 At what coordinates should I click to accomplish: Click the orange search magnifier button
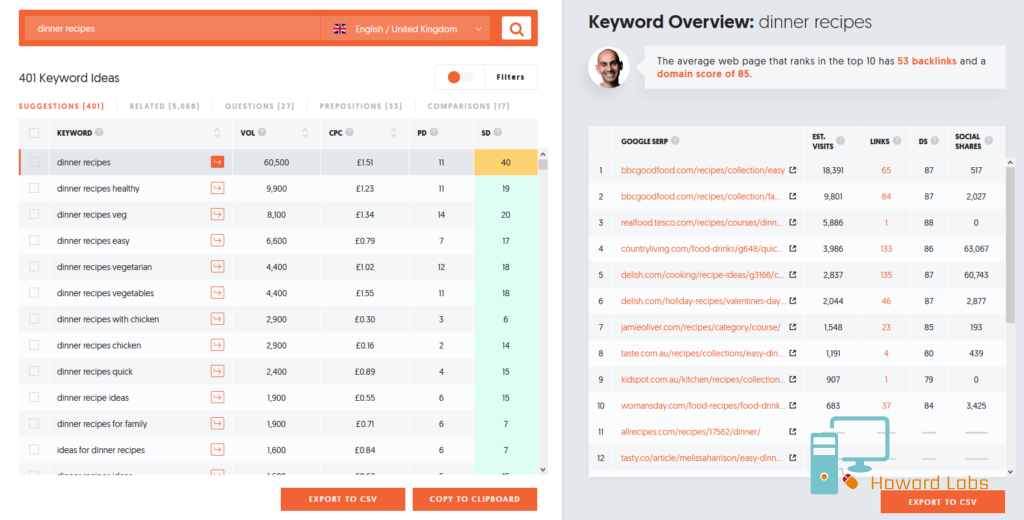pos(516,29)
